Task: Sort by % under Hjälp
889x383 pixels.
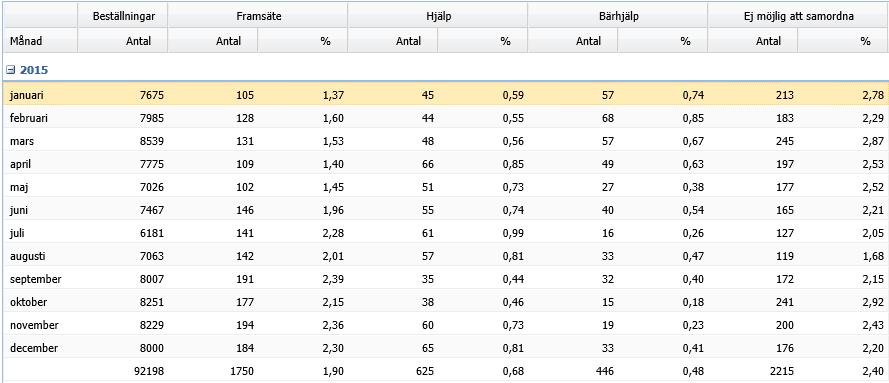Action: coord(483,41)
